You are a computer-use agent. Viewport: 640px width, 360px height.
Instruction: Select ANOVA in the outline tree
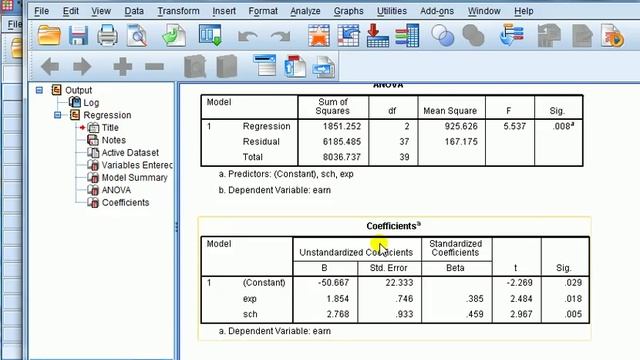coord(116,190)
